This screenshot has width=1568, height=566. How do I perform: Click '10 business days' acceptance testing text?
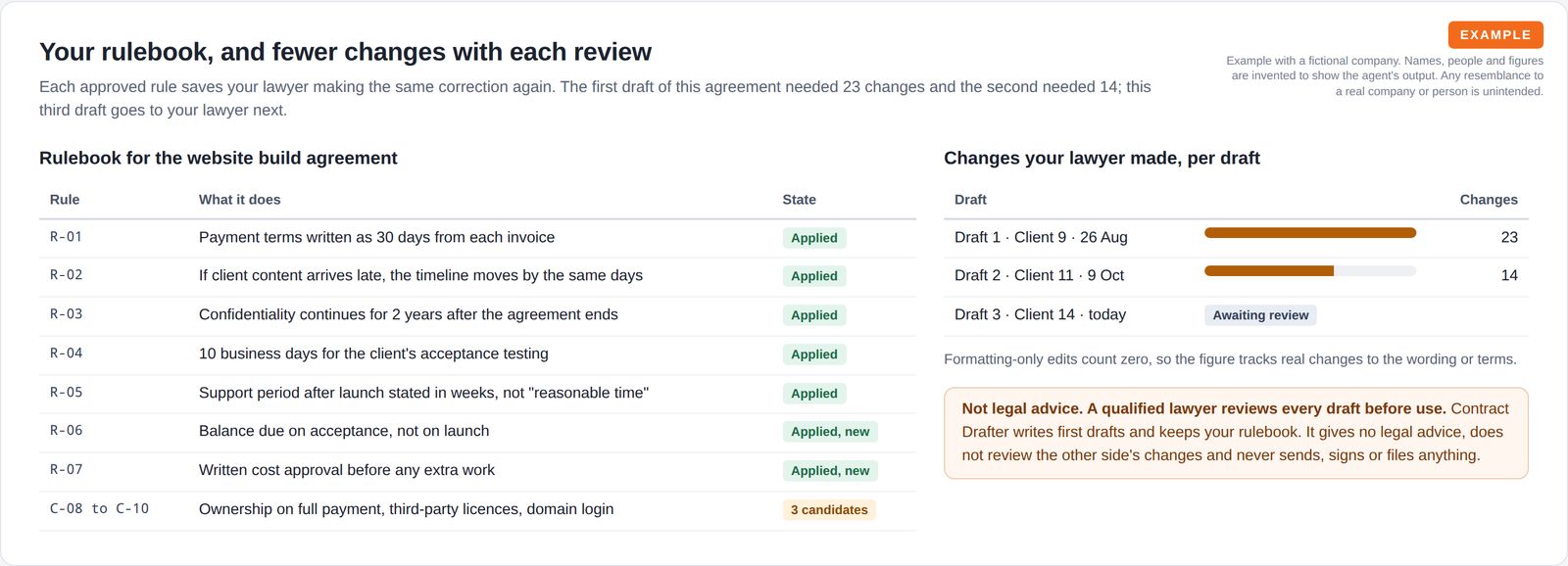373,354
